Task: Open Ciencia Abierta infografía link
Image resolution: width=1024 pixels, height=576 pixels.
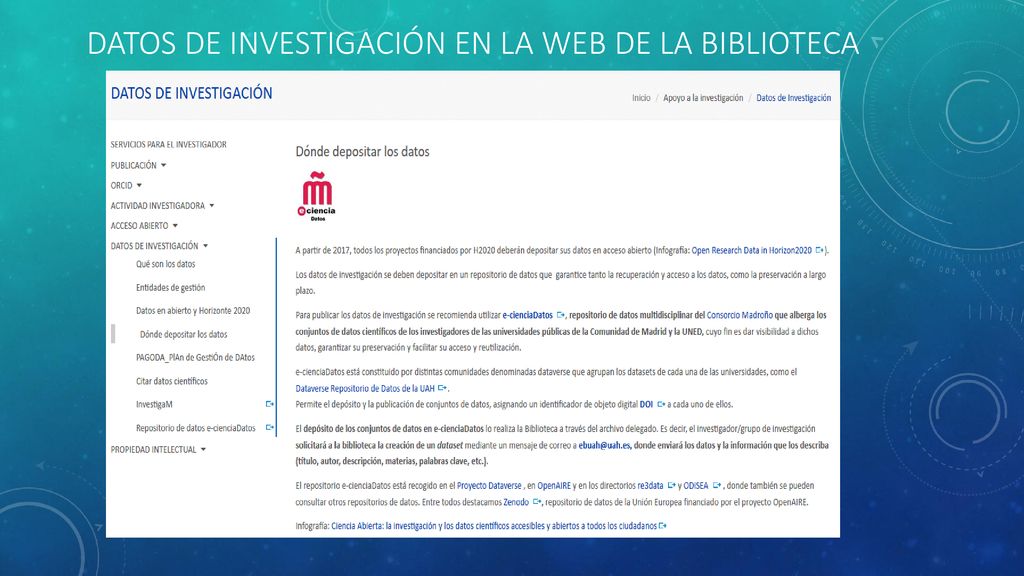Action: [x=494, y=526]
